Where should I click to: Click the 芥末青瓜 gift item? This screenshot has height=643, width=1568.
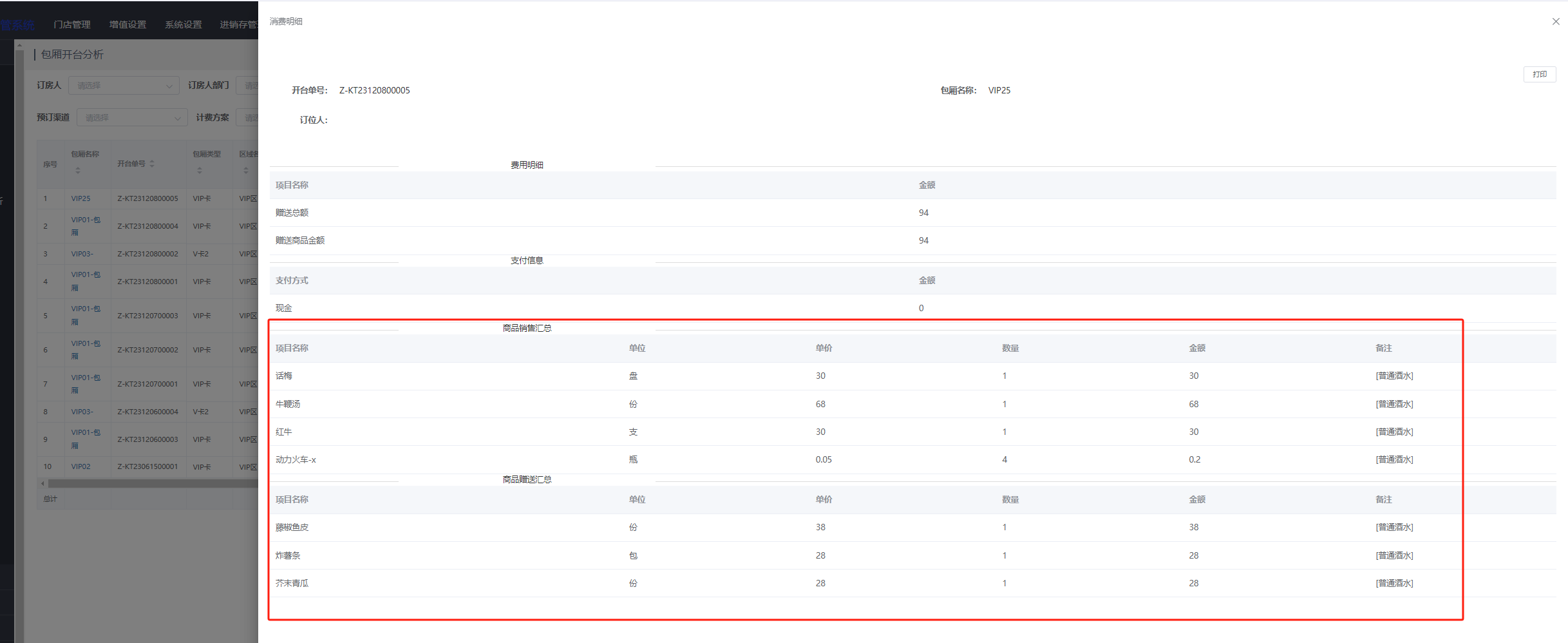(292, 583)
